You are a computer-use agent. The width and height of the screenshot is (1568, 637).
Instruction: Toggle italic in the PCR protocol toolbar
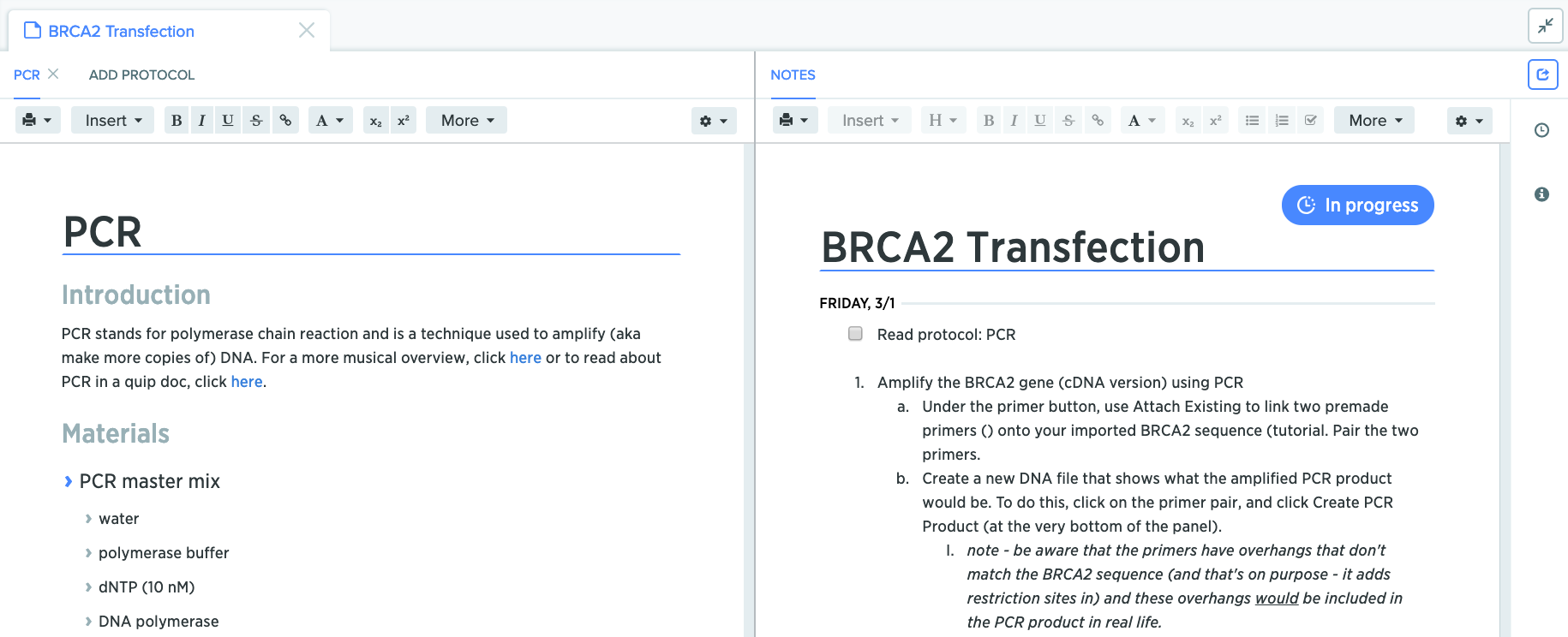tap(201, 121)
